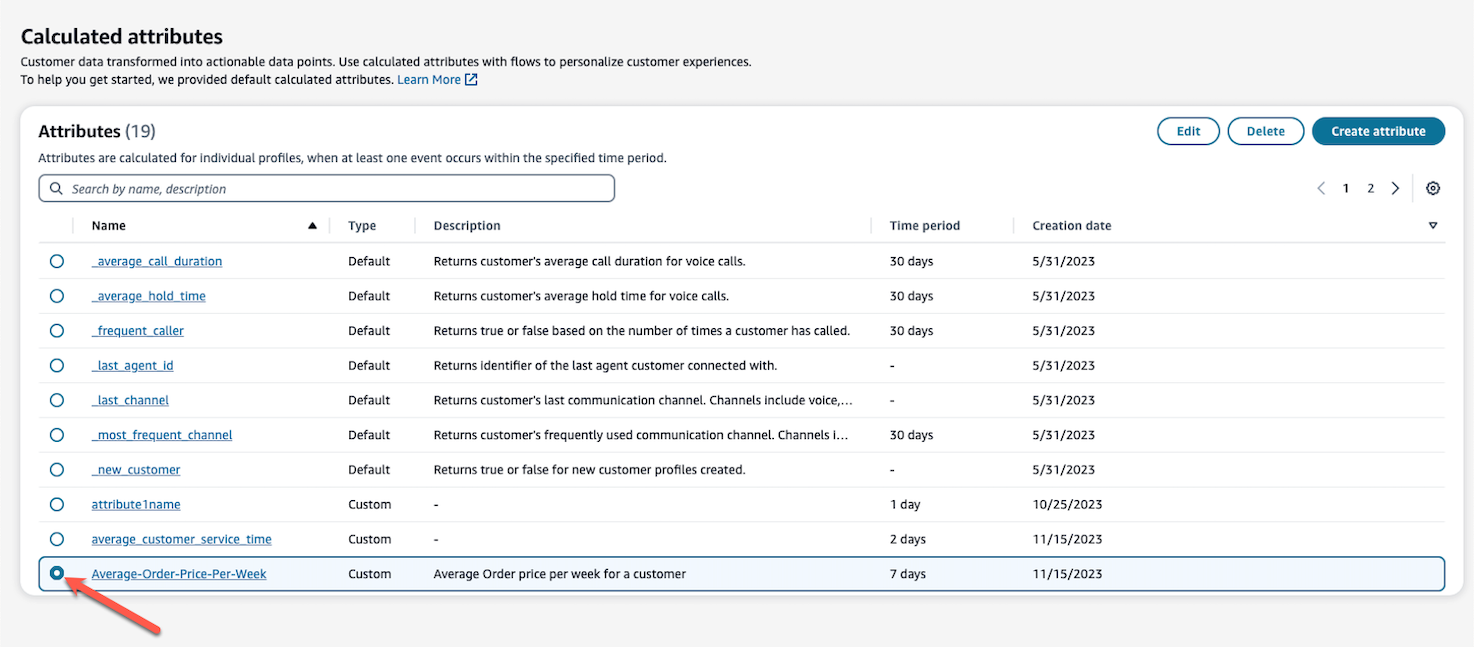
Task: Deselect the Average-Order-Price-Per-Week radio button
Action: pos(57,574)
